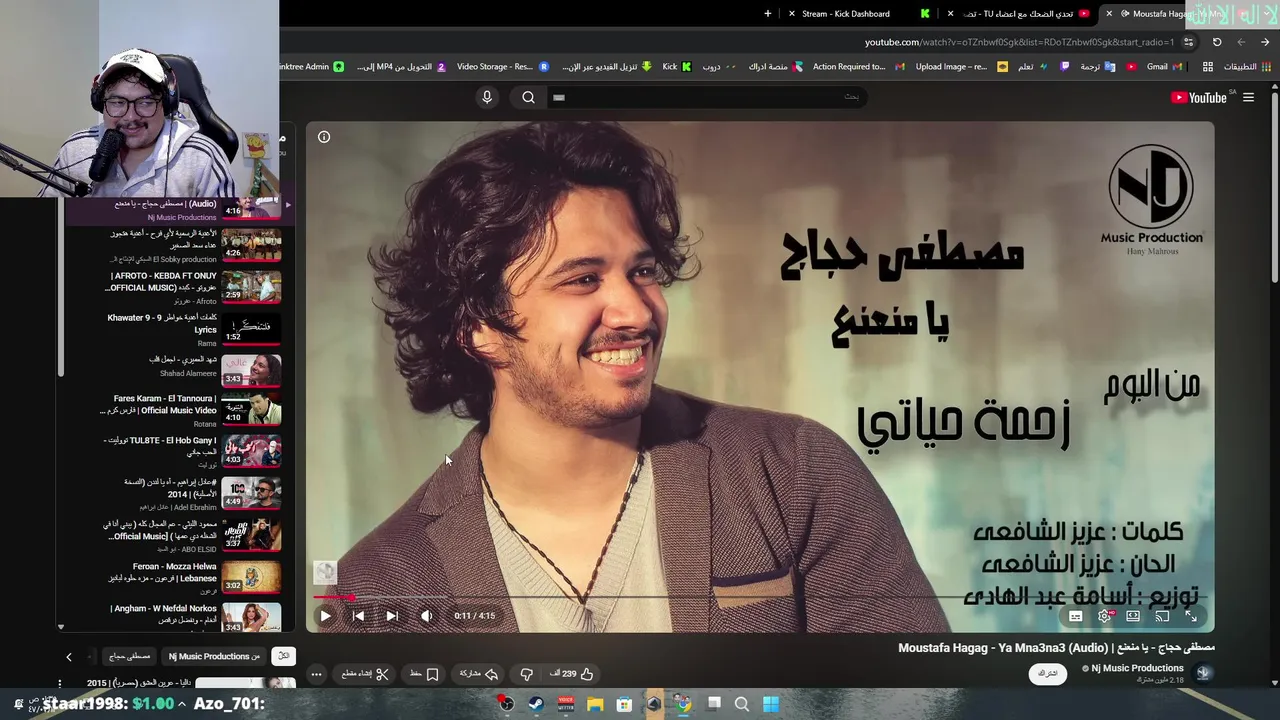Save the video to a playlist
The height and width of the screenshot is (720, 1280).
click(424, 674)
